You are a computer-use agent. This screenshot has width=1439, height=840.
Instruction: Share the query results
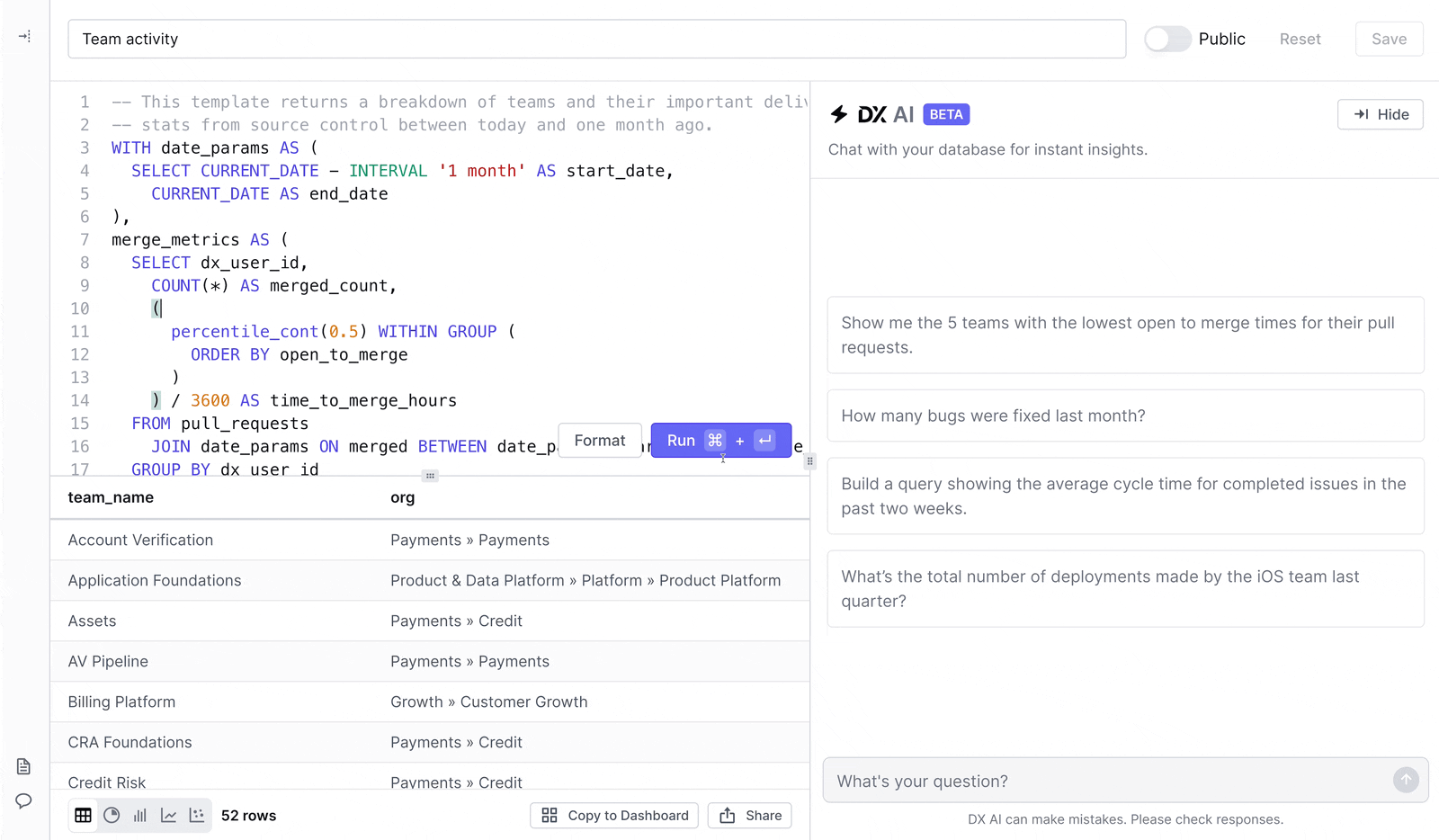(x=750, y=816)
